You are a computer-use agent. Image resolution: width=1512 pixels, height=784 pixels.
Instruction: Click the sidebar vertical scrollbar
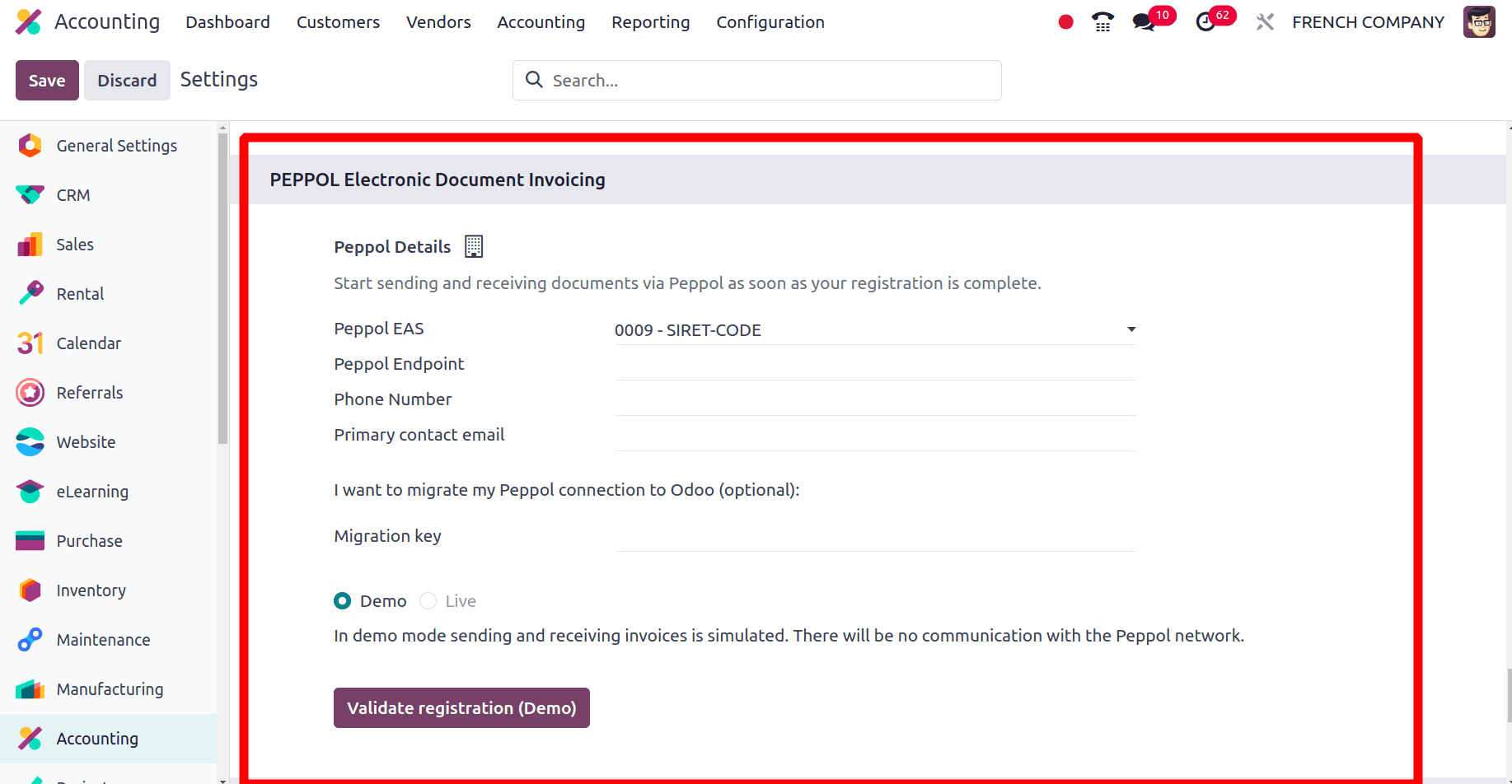222,288
